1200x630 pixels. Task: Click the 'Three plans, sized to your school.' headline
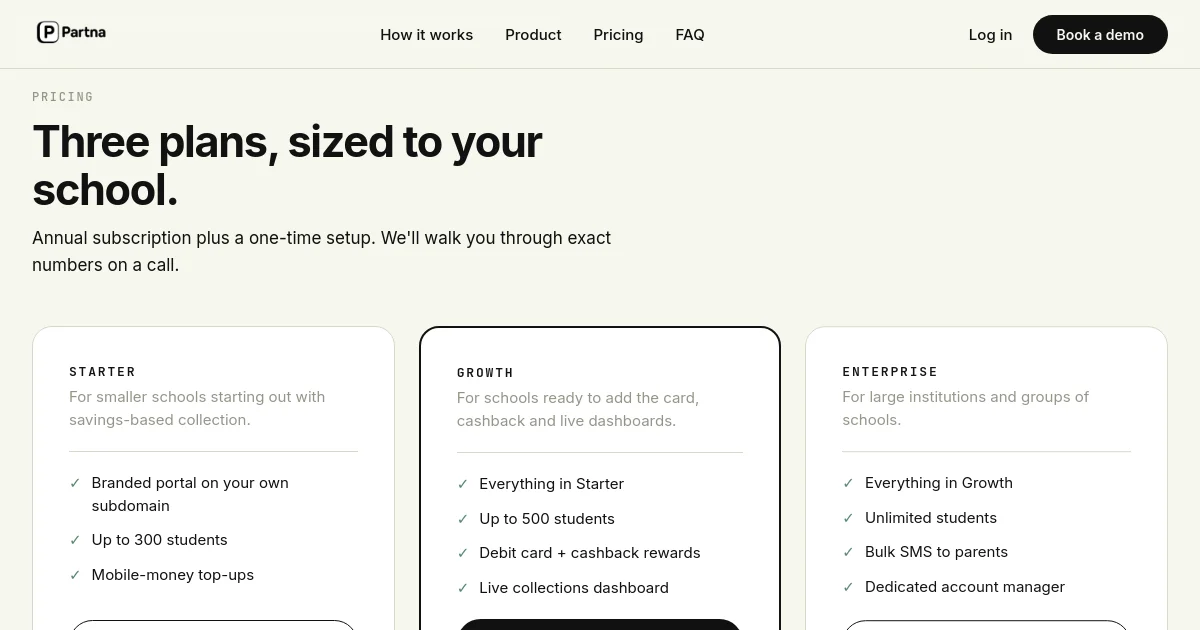[x=287, y=166]
